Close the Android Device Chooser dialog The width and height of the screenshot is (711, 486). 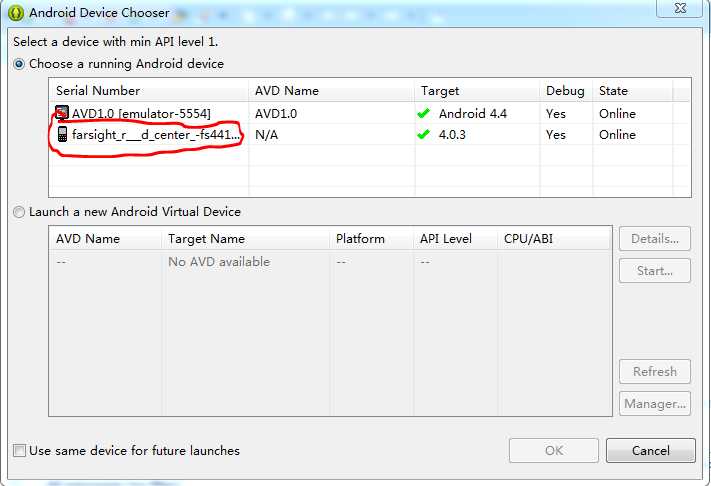[680, 8]
